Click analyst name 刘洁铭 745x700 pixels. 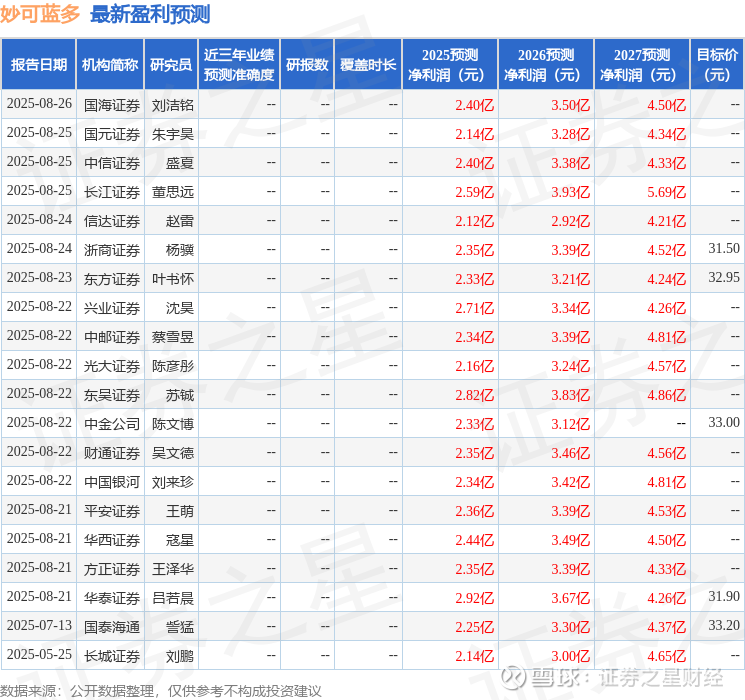pos(173,105)
